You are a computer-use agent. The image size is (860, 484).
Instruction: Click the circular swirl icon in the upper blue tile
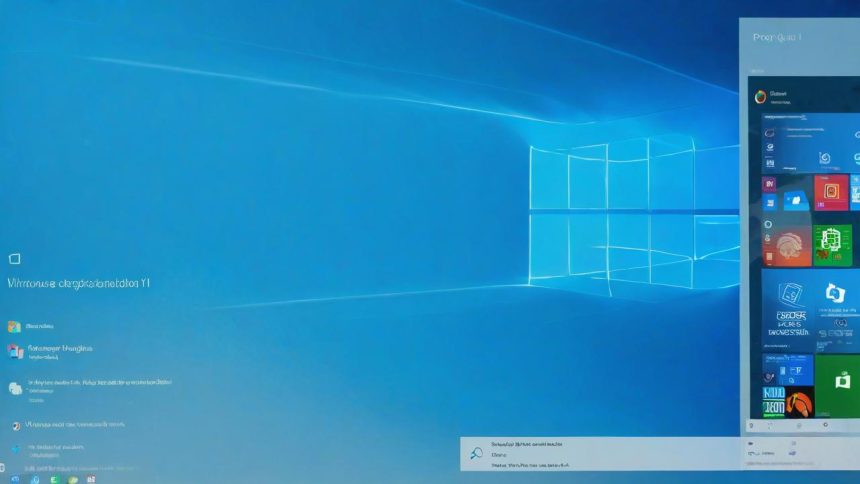tap(824, 159)
